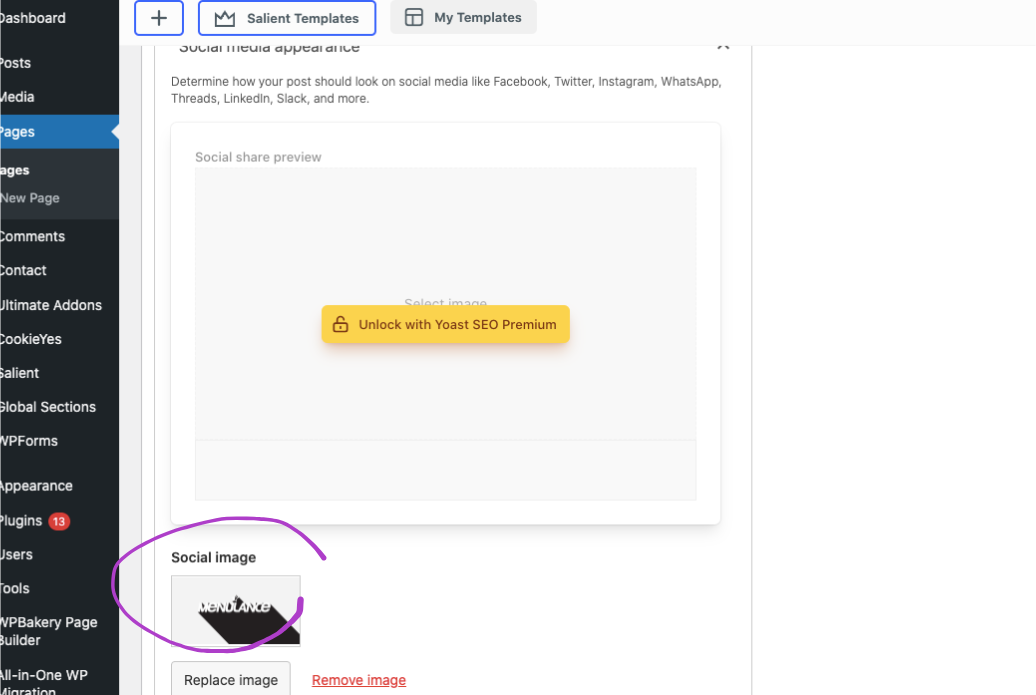Open Salient Templates
This screenshot has width=1036, height=695.
coord(287,18)
